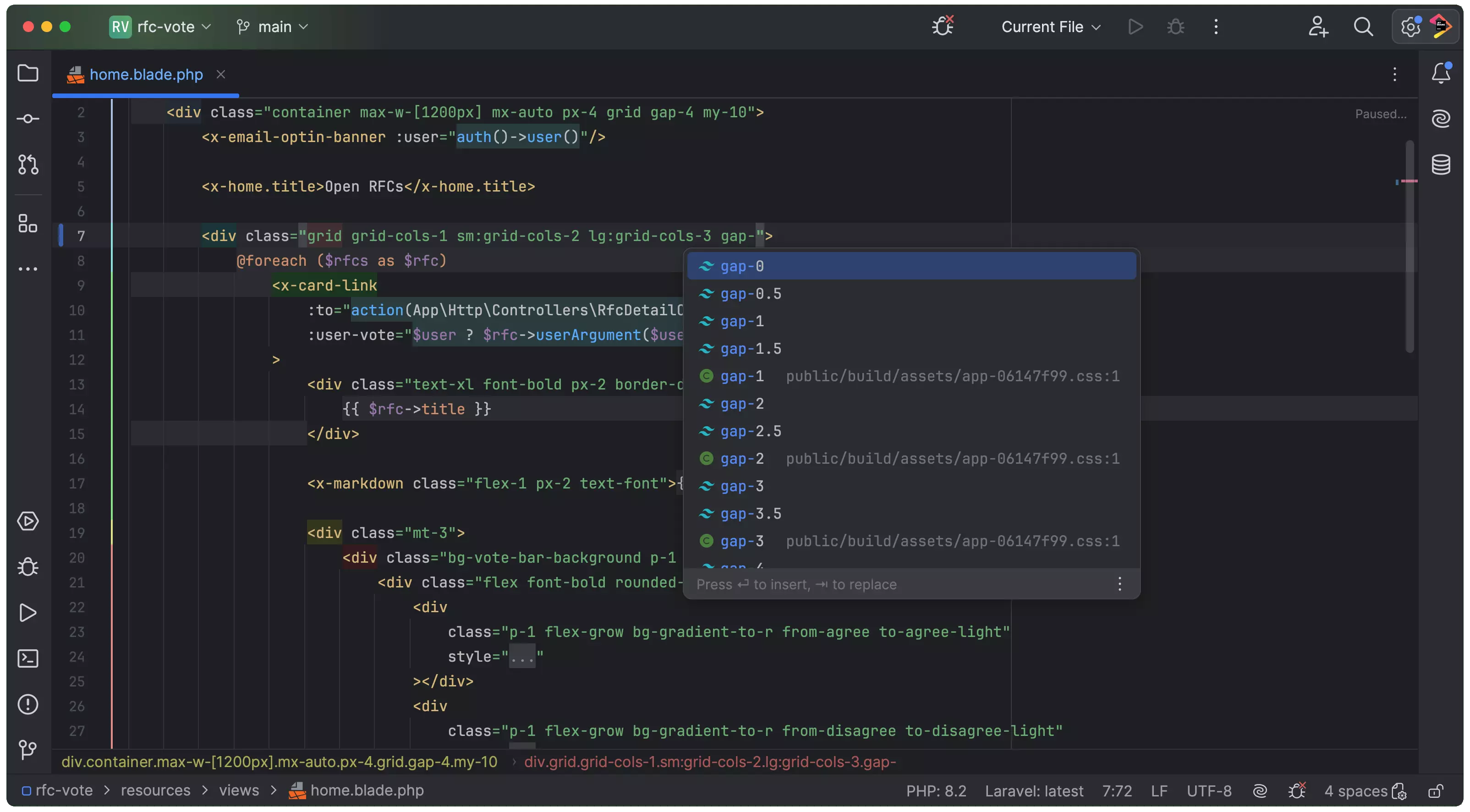Toggle file read-only with the lock icon

click(x=1435, y=792)
